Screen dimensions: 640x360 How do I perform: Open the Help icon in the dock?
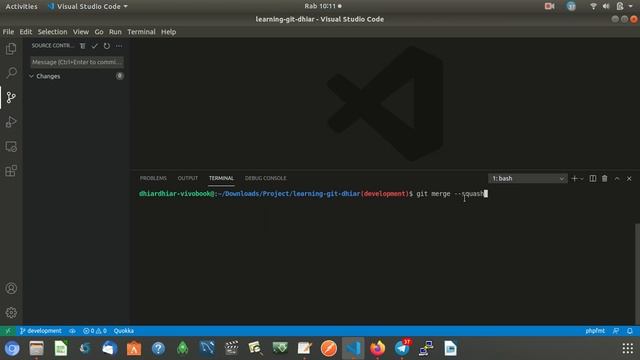click(x=158, y=348)
